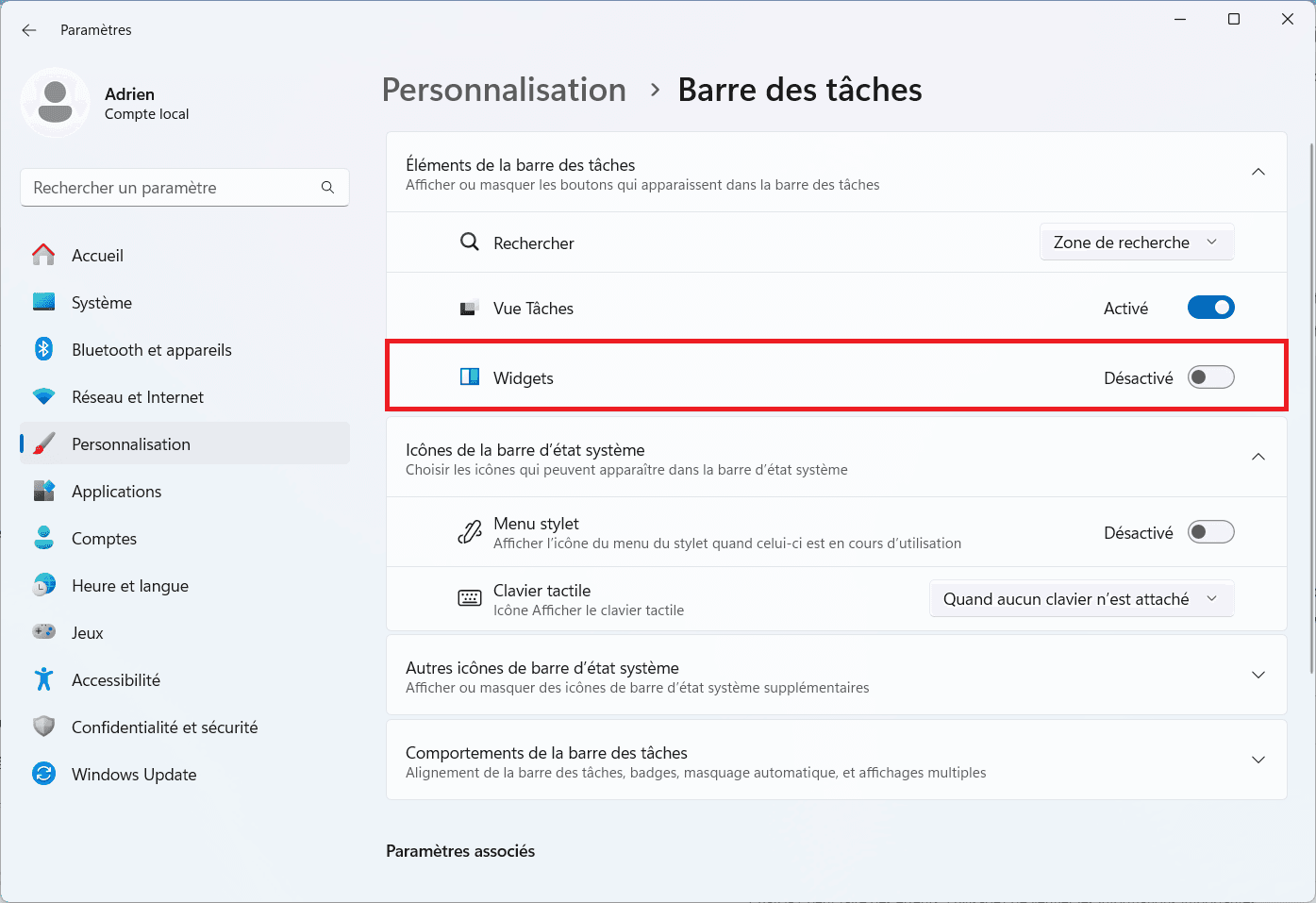The height and width of the screenshot is (903, 1316).
Task: Go to Système settings
Action: (x=185, y=302)
